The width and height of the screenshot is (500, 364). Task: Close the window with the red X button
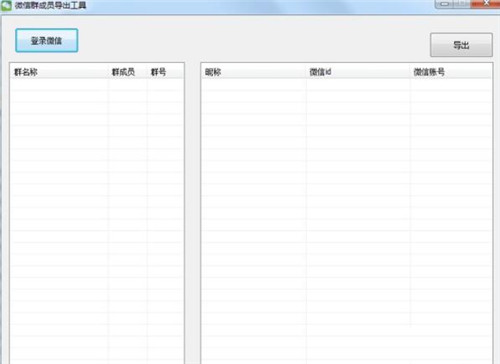click(486, 3)
